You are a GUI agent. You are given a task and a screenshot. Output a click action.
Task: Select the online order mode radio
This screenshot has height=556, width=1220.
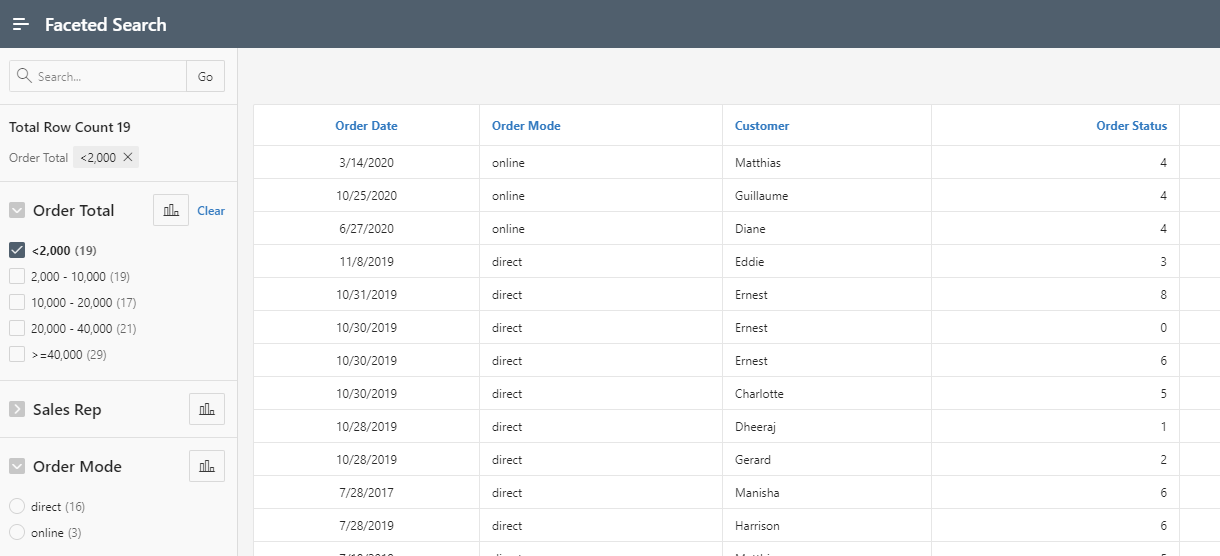coord(17,532)
